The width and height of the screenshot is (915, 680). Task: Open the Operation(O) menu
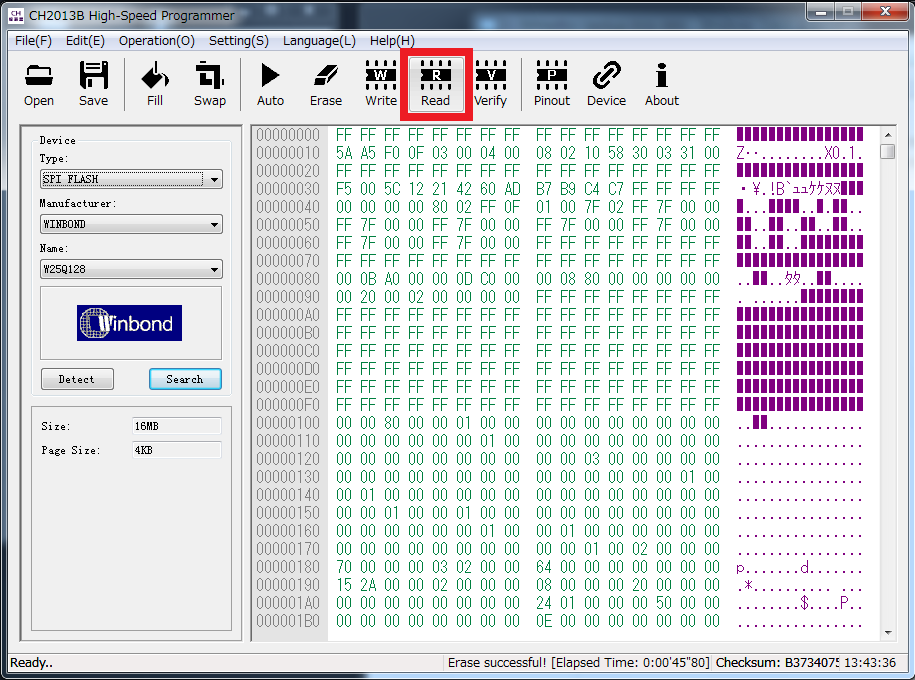pos(156,41)
